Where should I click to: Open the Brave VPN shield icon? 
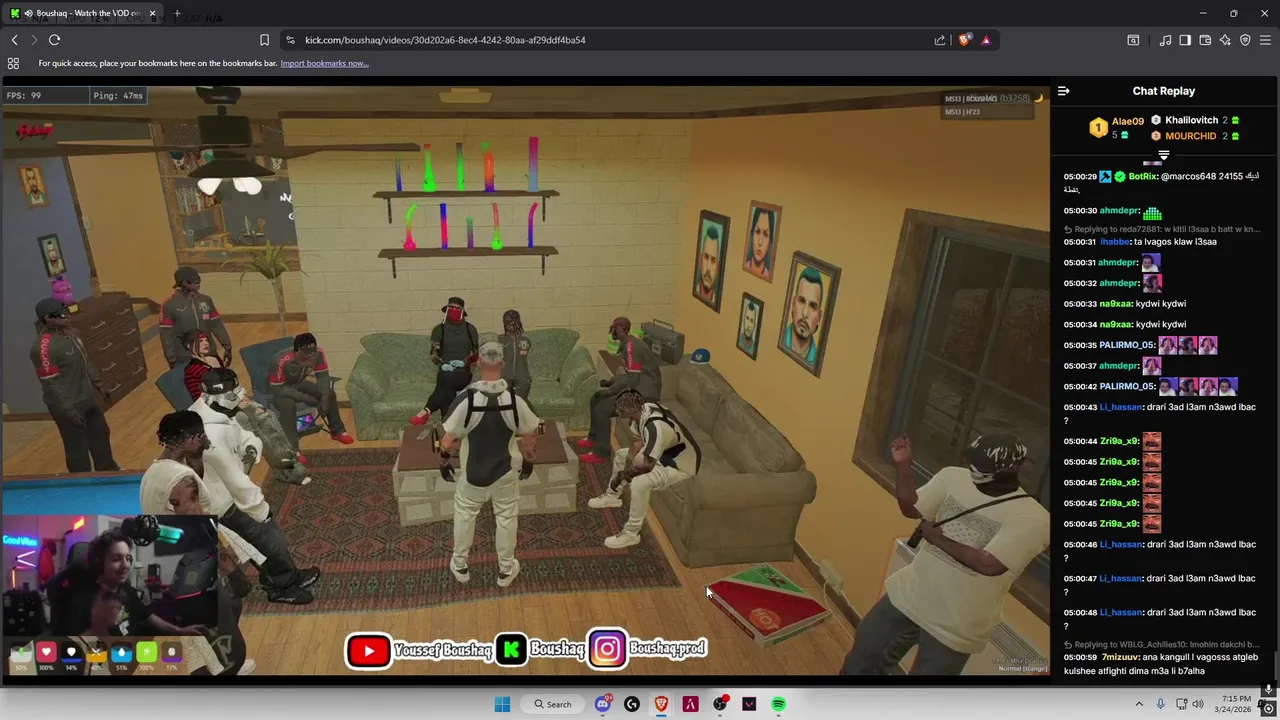pos(1245,40)
